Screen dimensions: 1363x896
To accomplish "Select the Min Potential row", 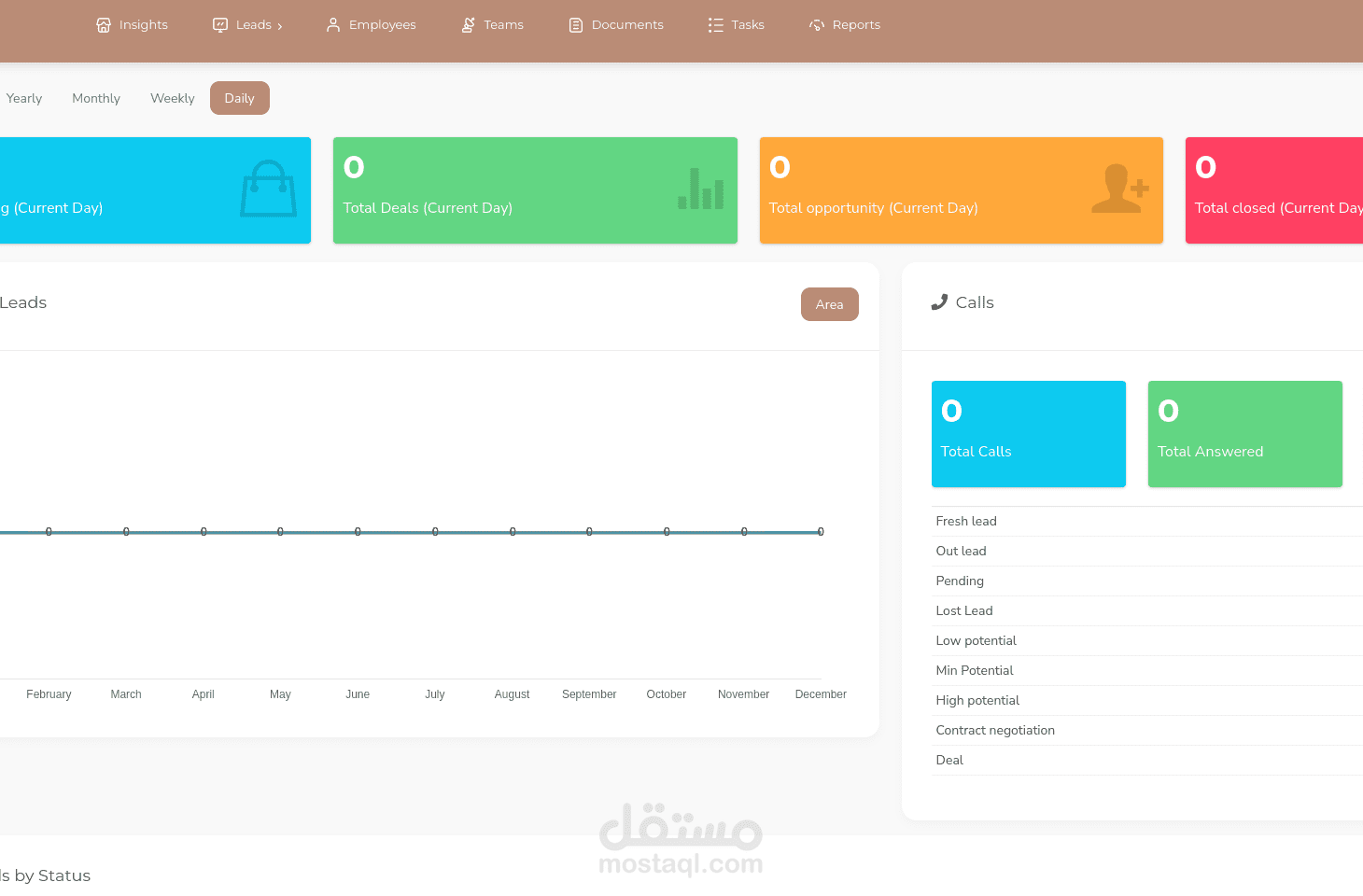I will [x=1147, y=671].
